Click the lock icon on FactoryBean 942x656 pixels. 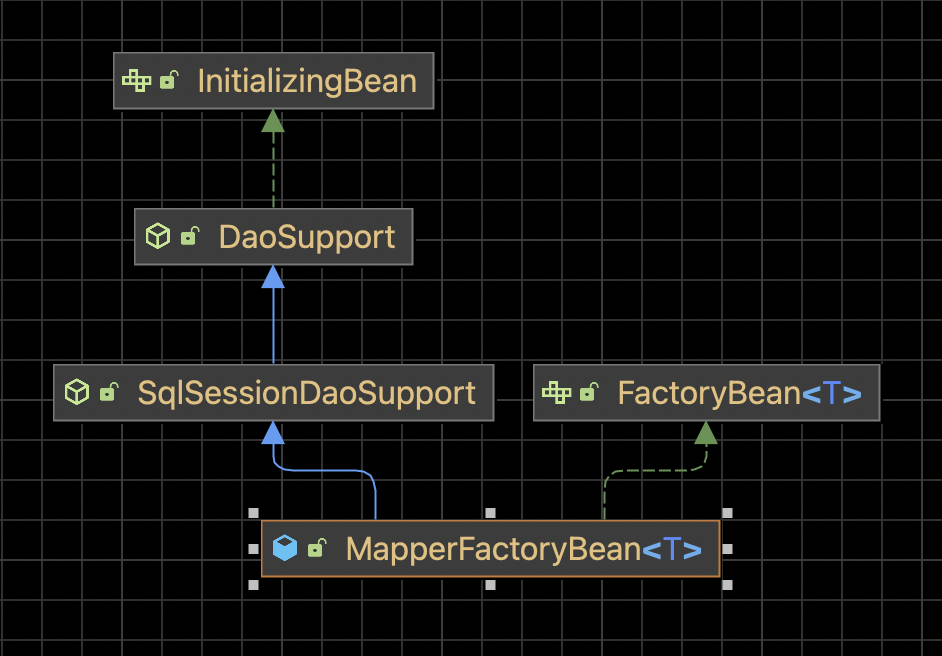point(589,392)
